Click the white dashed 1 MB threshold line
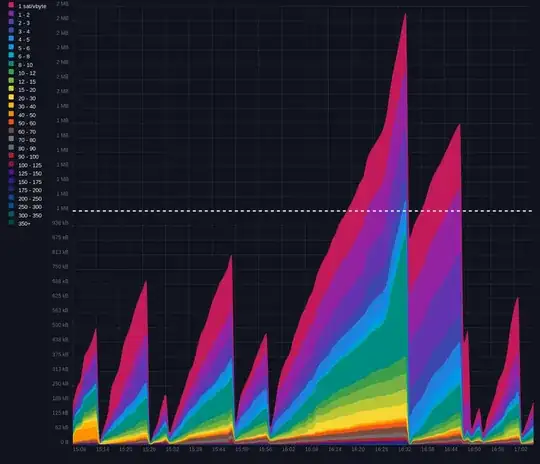Image resolution: width=540 pixels, height=464 pixels. (302, 210)
